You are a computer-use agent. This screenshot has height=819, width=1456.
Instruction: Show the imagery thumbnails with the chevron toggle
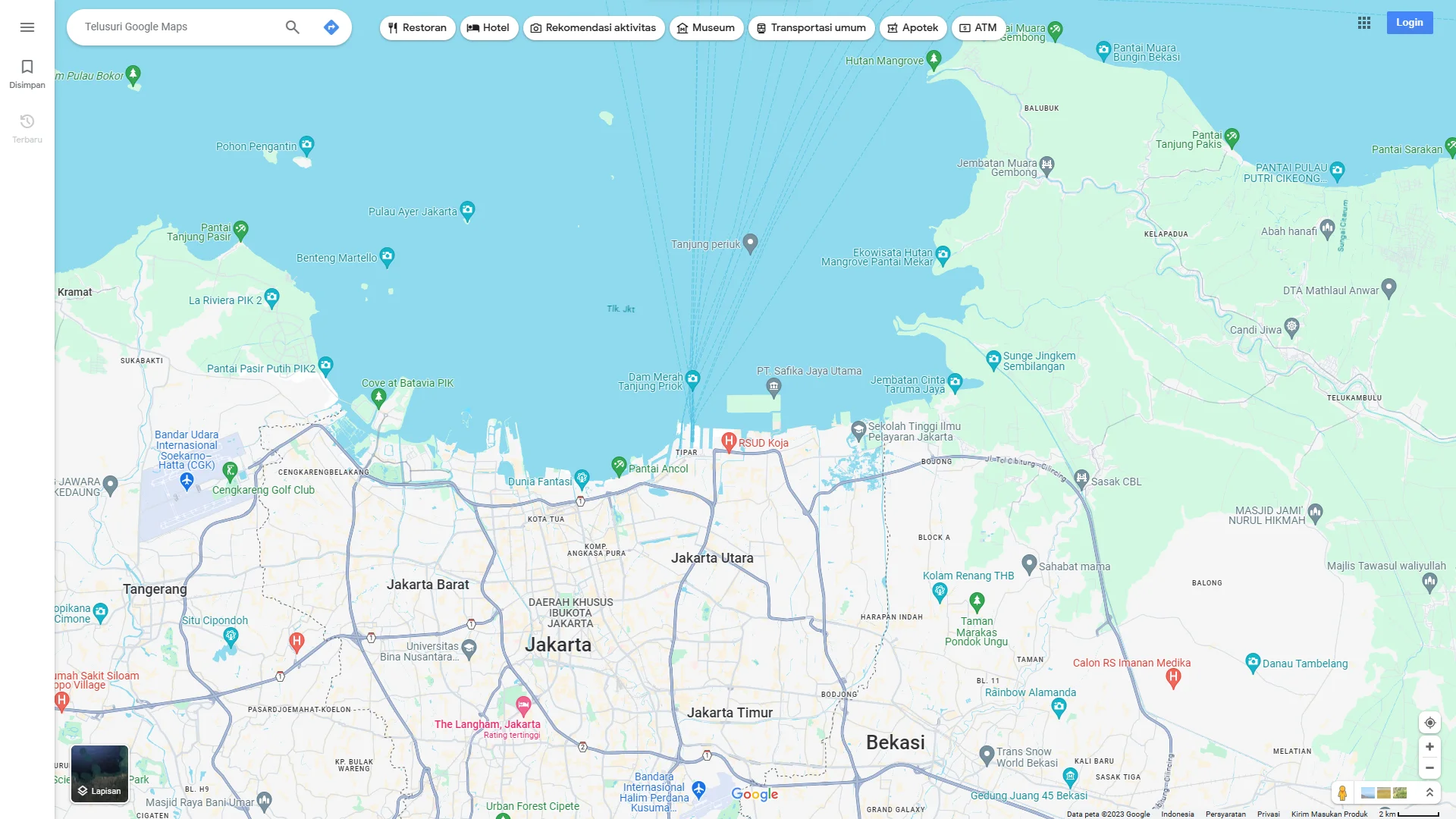tap(1430, 794)
